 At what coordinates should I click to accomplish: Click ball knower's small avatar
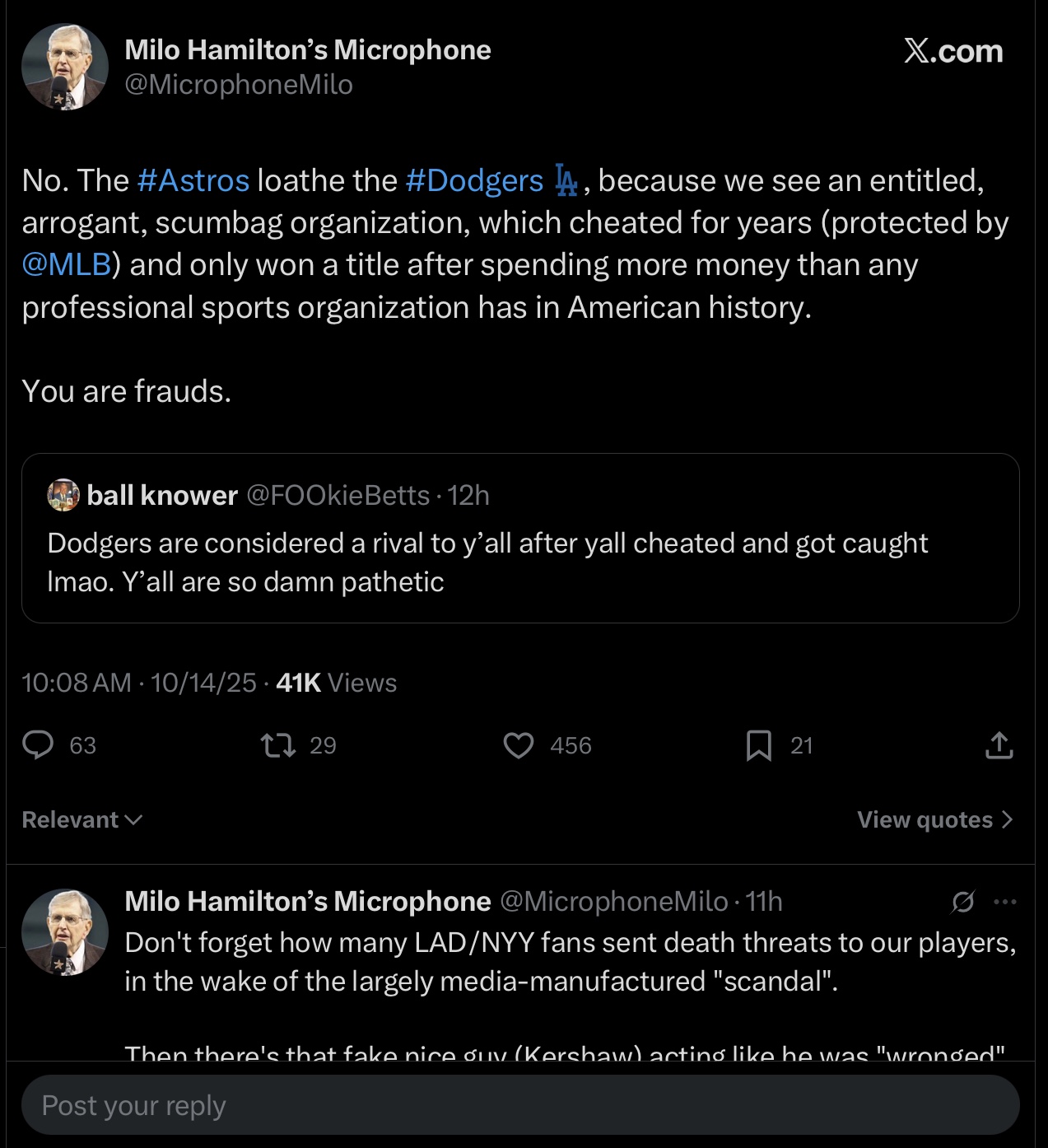pyautogui.click(x=63, y=495)
